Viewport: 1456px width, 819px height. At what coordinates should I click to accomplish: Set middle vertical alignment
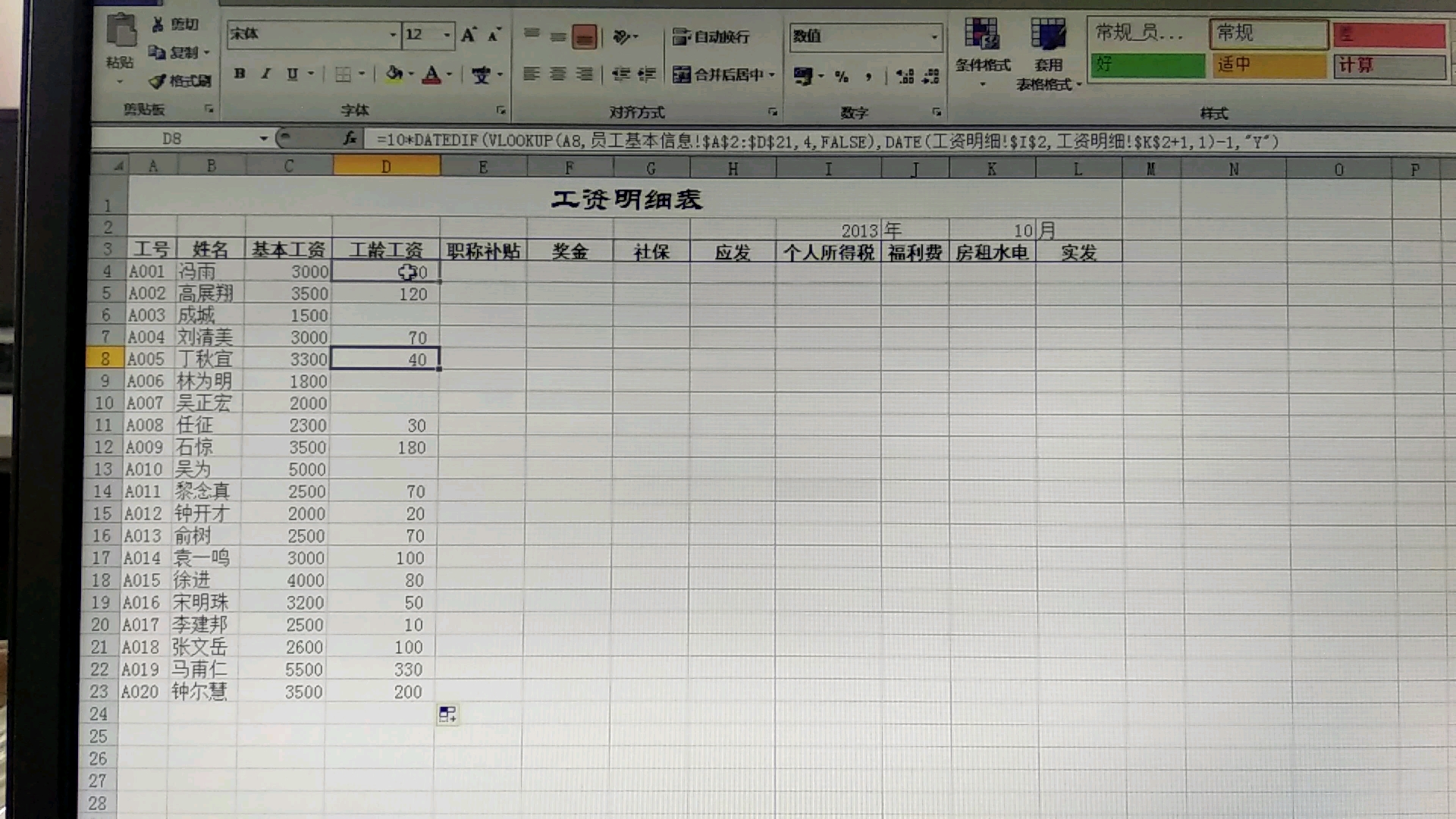click(x=558, y=36)
